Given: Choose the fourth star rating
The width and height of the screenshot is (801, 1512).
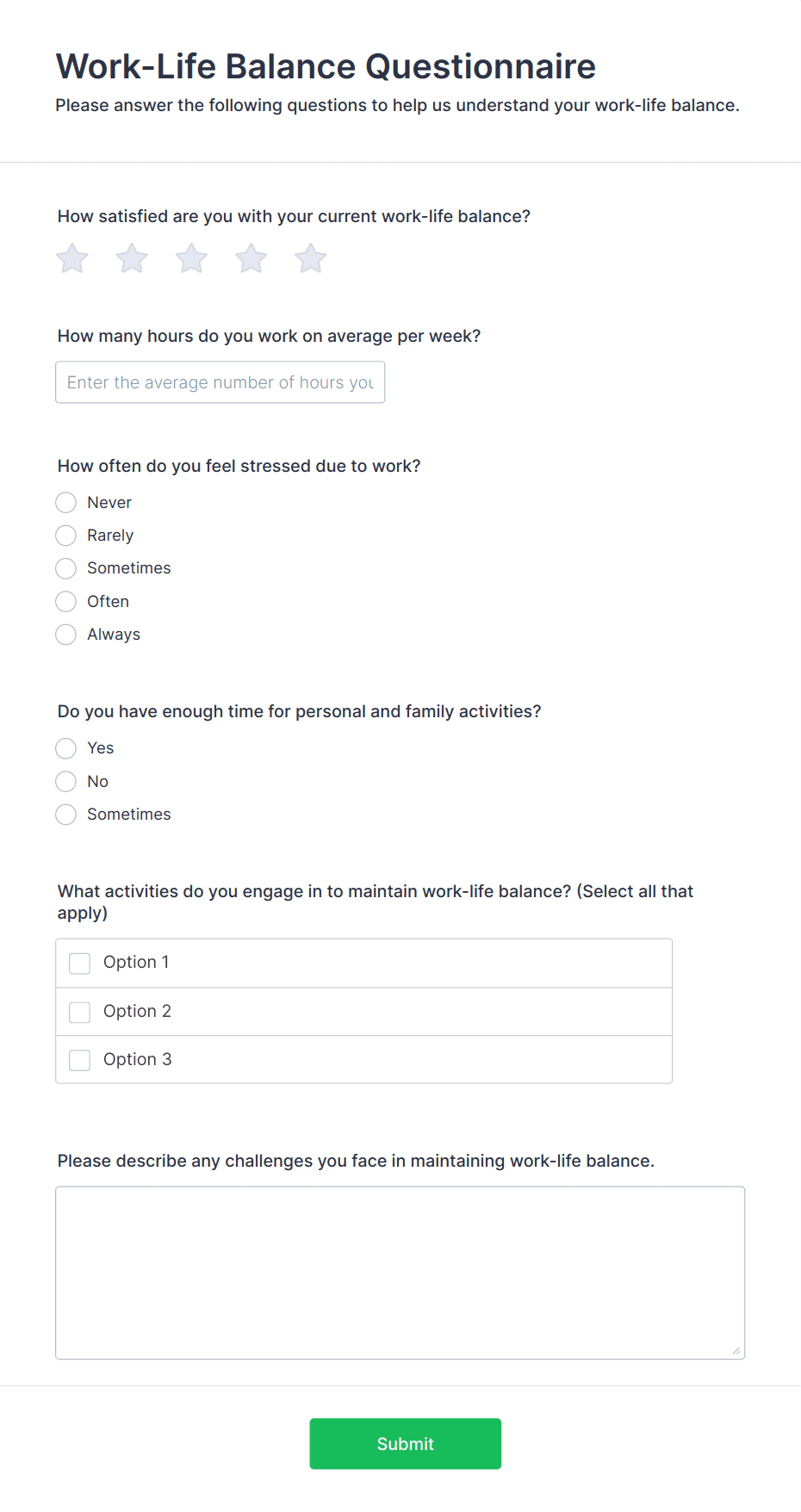Looking at the screenshot, I should [x=251, y=258].
